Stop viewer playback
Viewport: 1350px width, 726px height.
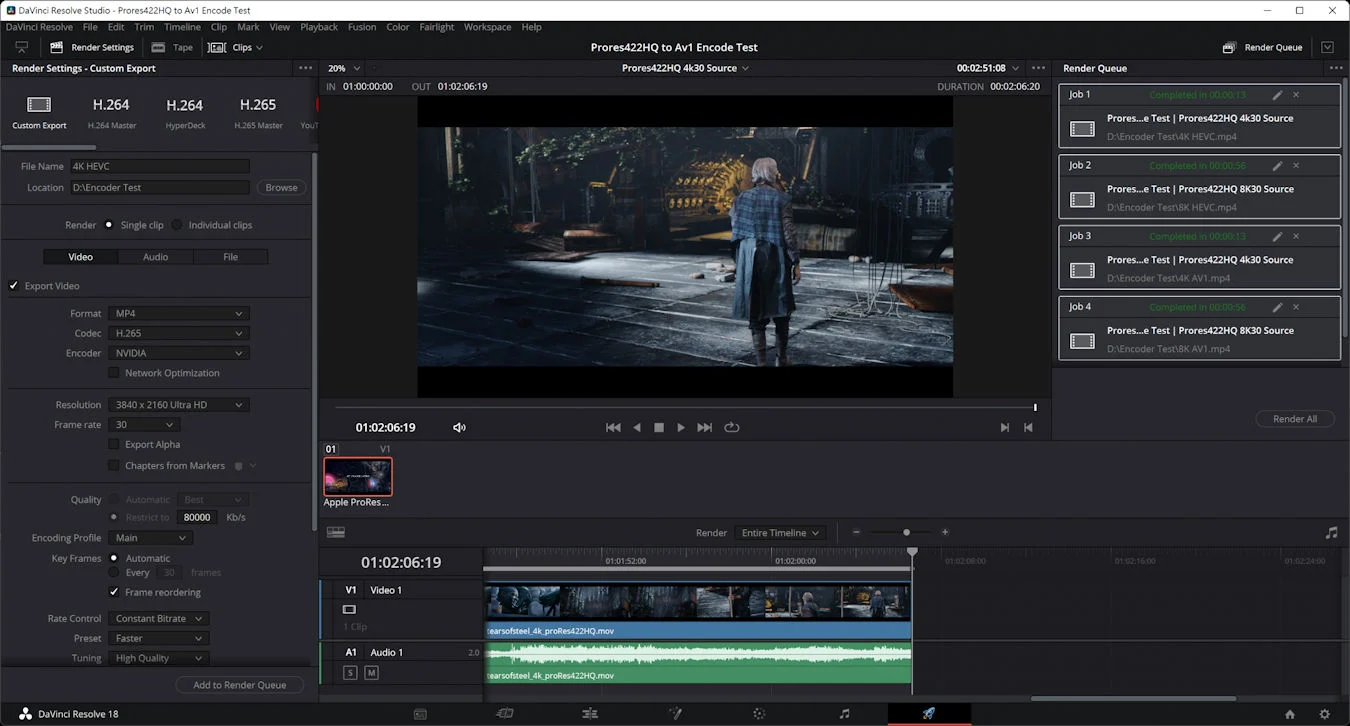659,427
